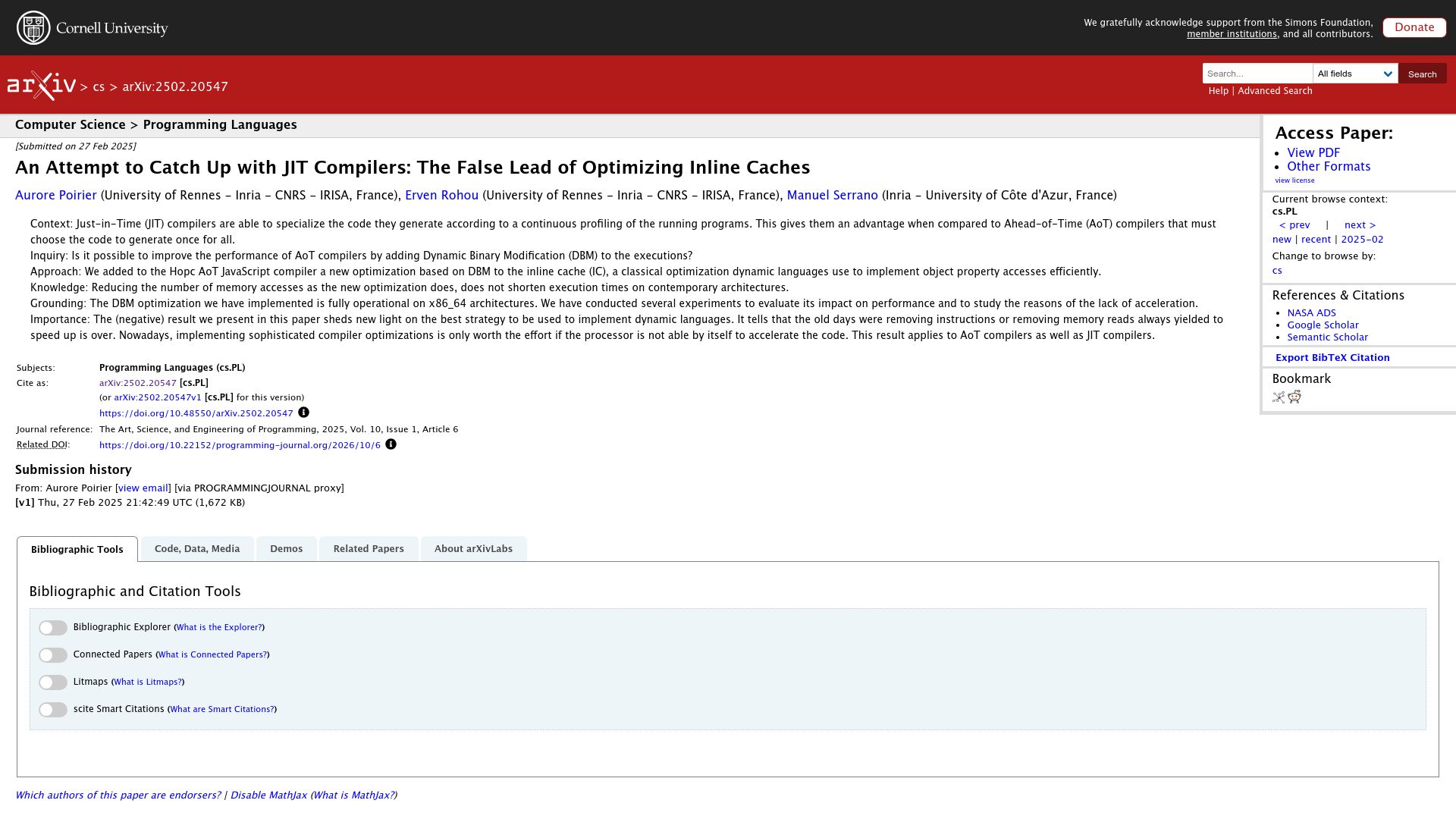
Task: Bookmark paper with Reddit icon
Action: click(x=1294, y=397)
